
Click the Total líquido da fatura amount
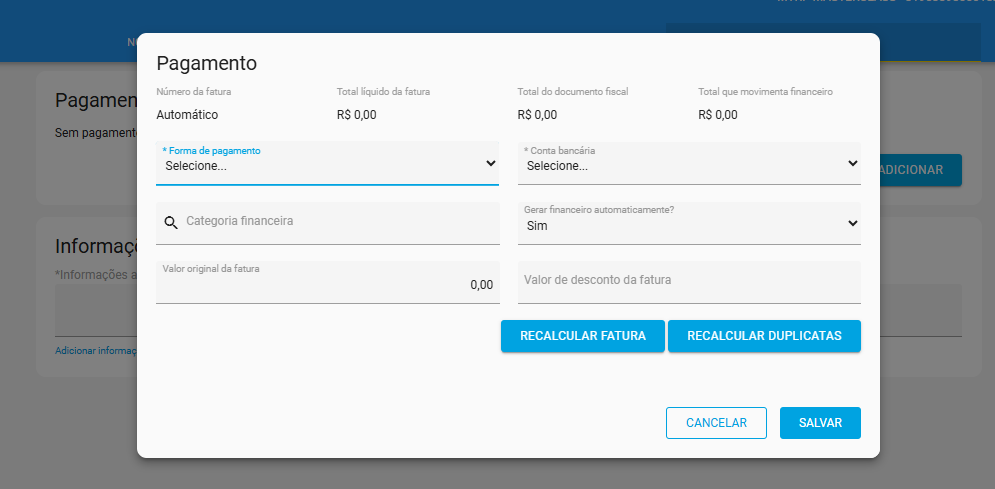pyautogui.click(x=357, y=115)
